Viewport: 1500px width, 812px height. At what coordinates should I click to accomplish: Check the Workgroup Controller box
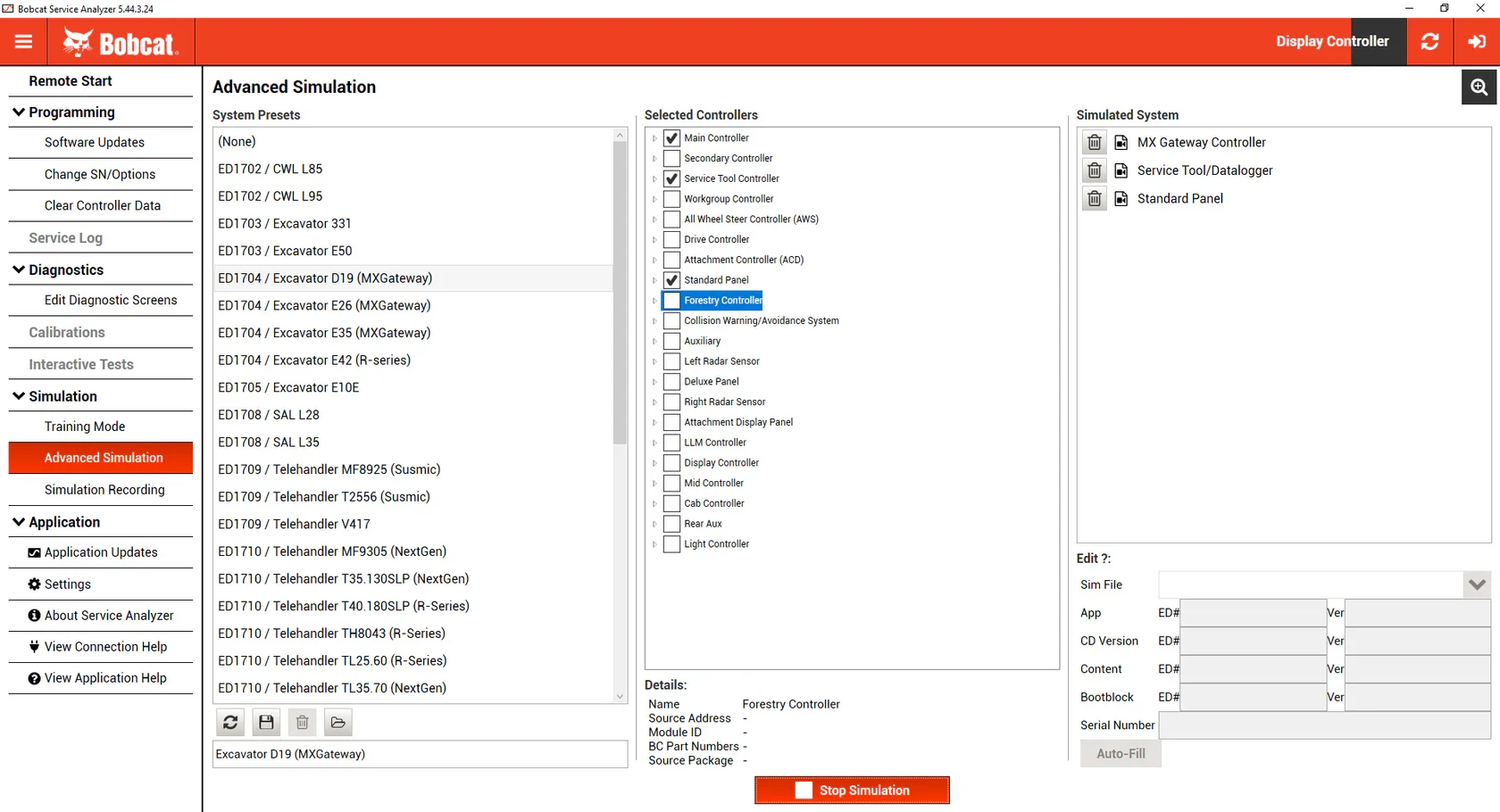672,199
